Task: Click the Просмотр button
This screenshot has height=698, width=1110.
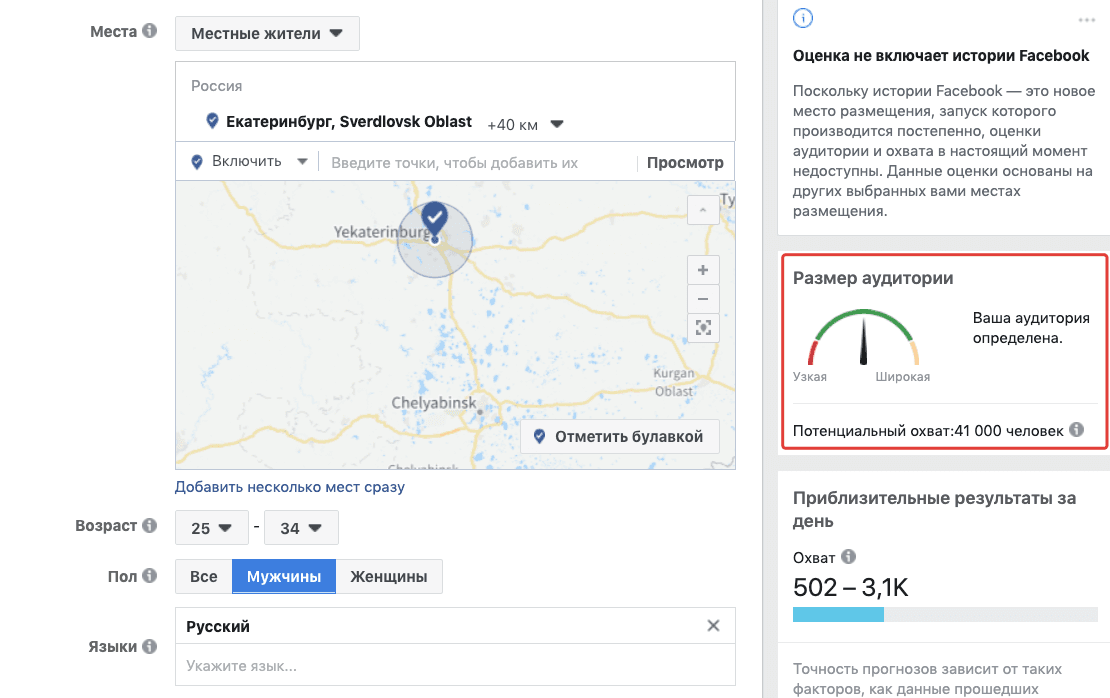Action: (685, 162)
